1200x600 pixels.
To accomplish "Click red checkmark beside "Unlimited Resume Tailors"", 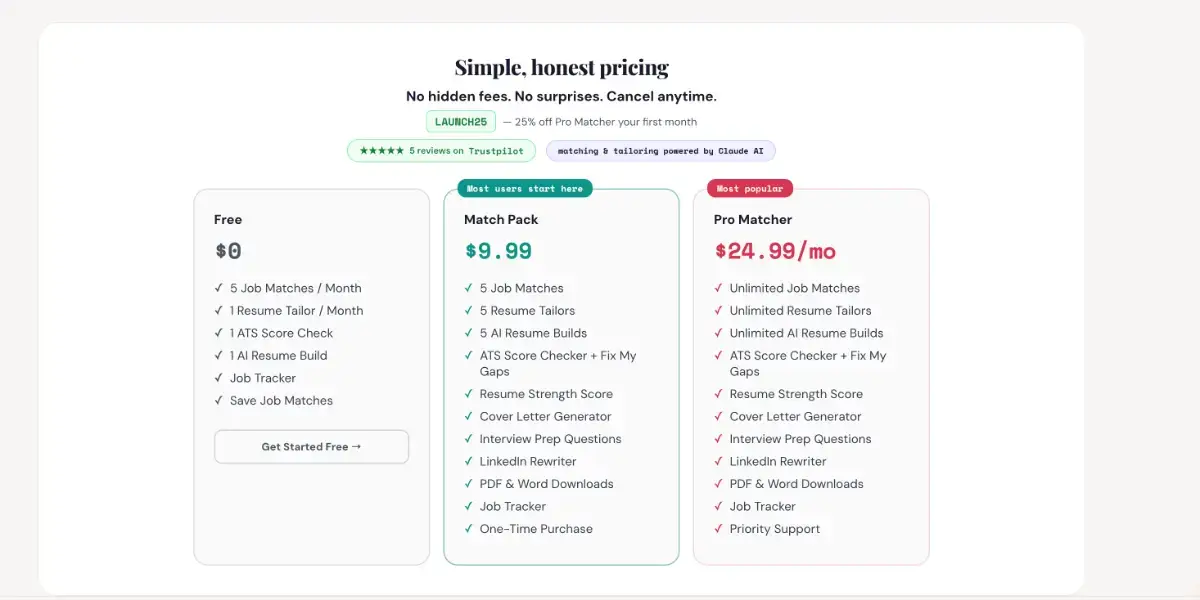I will pyautogui.click(x=719, y=311).
